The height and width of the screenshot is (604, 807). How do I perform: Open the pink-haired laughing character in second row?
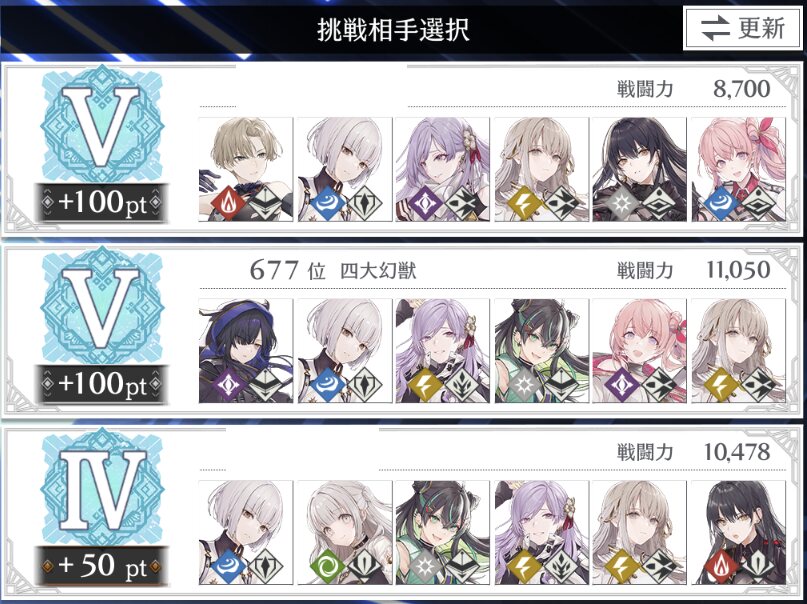pyautogui.click(x=640, y=350)
